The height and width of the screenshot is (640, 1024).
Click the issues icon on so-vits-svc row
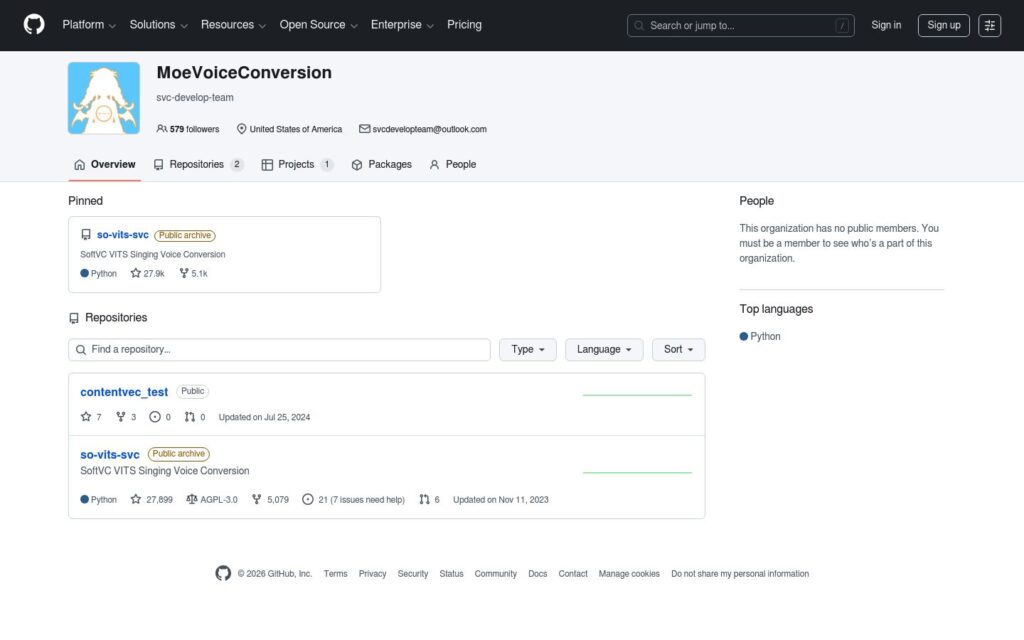tap(308, 500)
